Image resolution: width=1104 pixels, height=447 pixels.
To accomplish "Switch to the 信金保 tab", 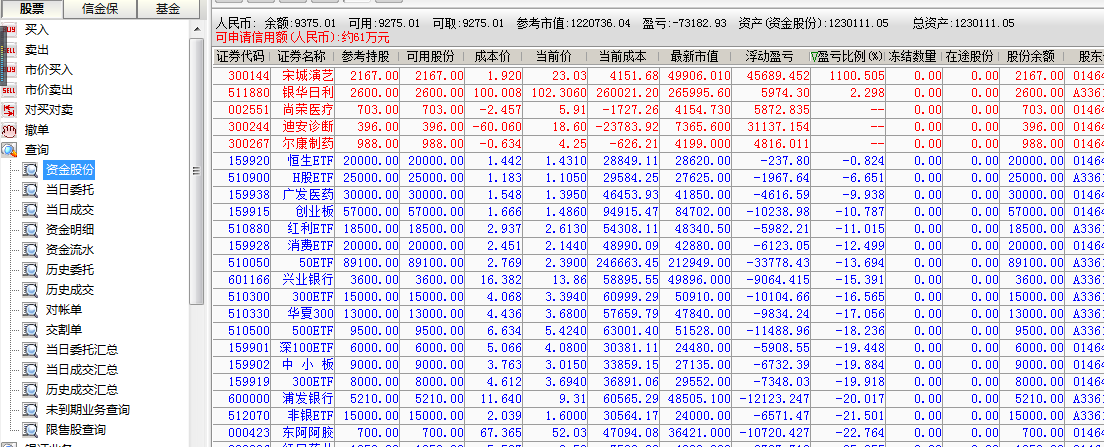I will 99,8.
